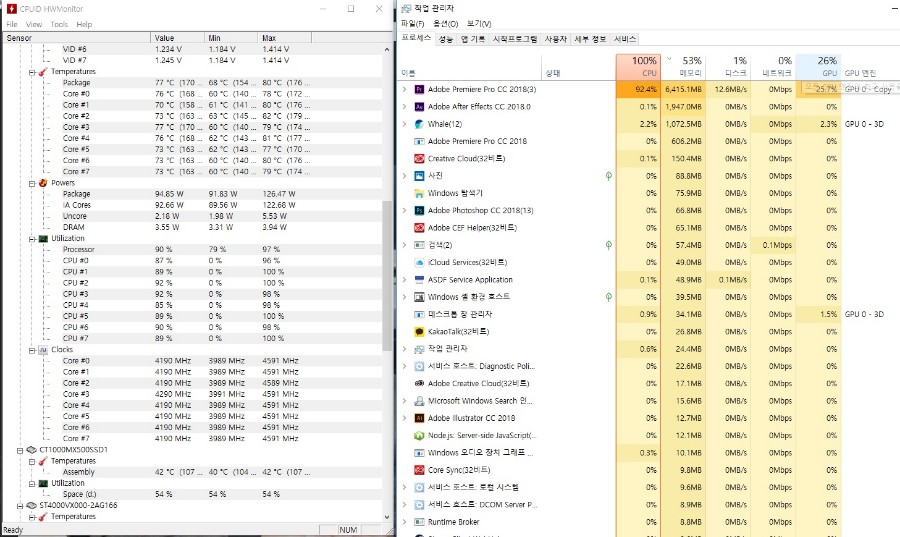
Task: Open the 파일(F) menu in Task Manager
Action: (x=412, y=24)
